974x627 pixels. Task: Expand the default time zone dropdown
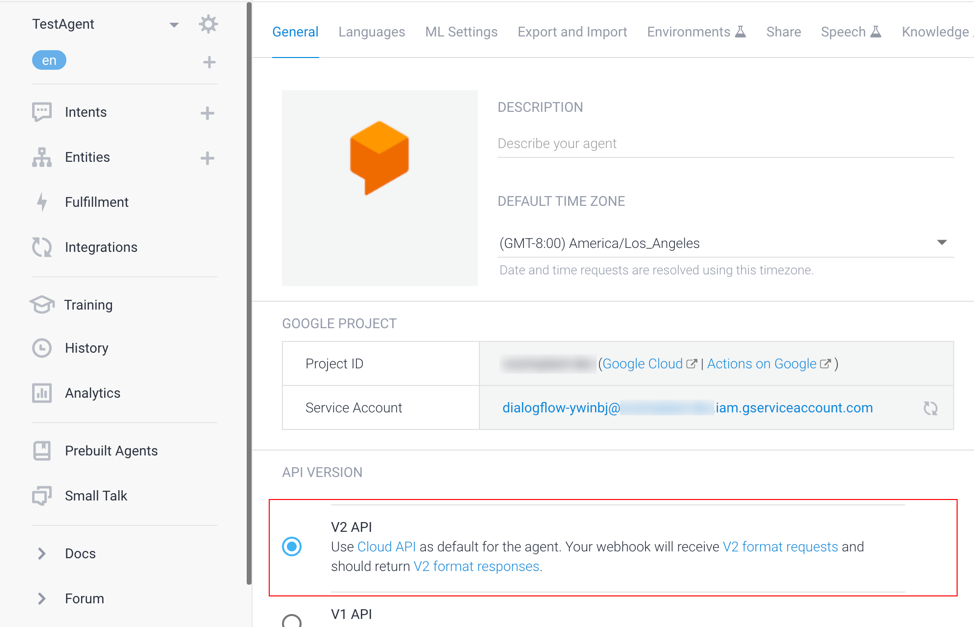pos(941,243)
